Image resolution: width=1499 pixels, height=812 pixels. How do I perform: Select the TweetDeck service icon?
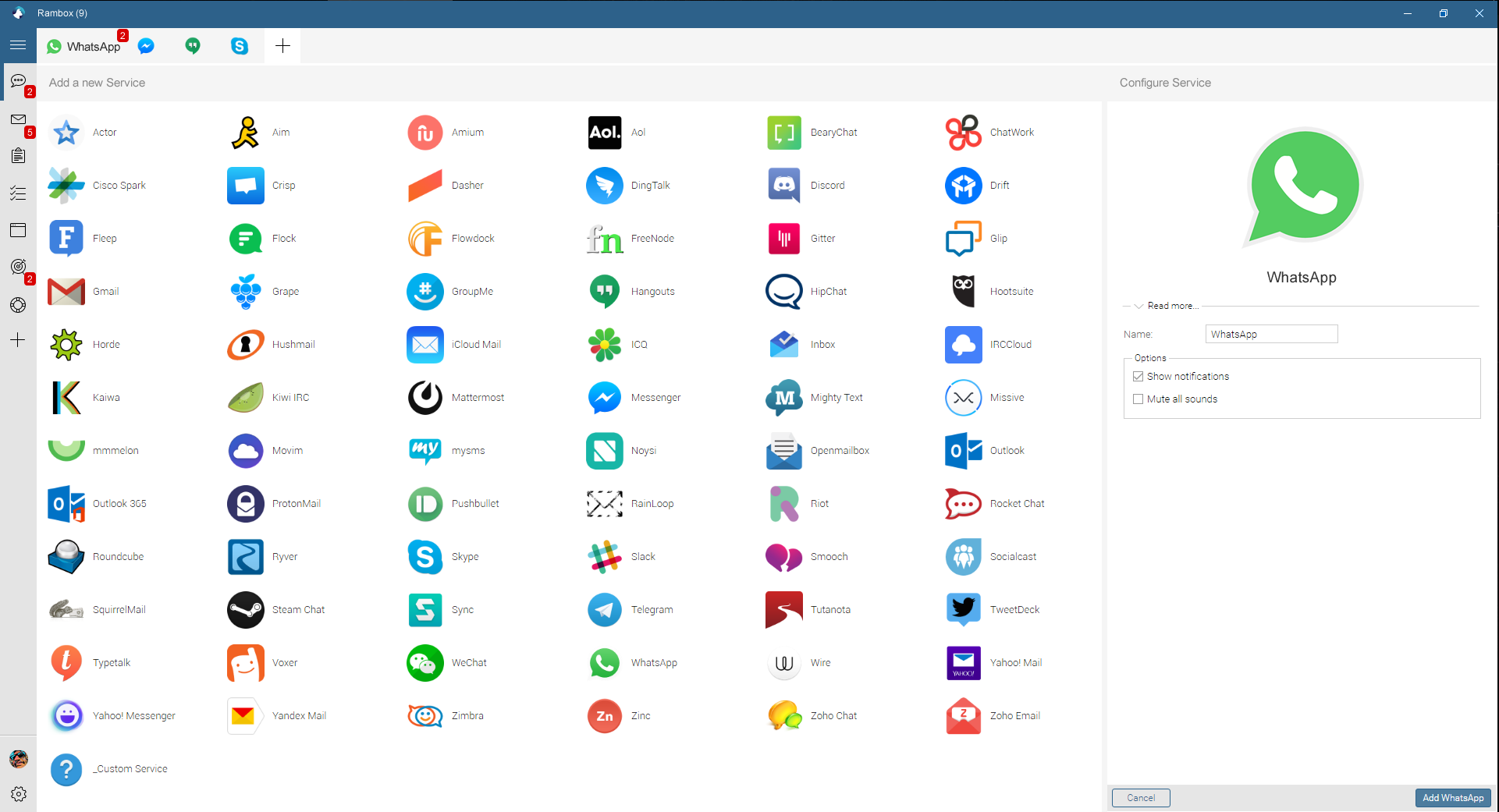click(x=964, y=610)
